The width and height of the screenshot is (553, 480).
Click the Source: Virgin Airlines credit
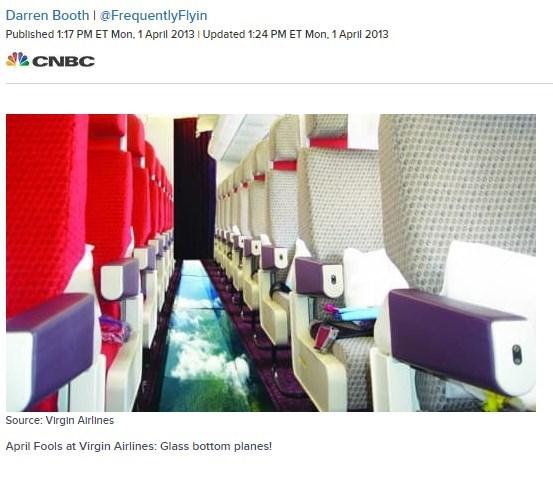coord(60,420)
